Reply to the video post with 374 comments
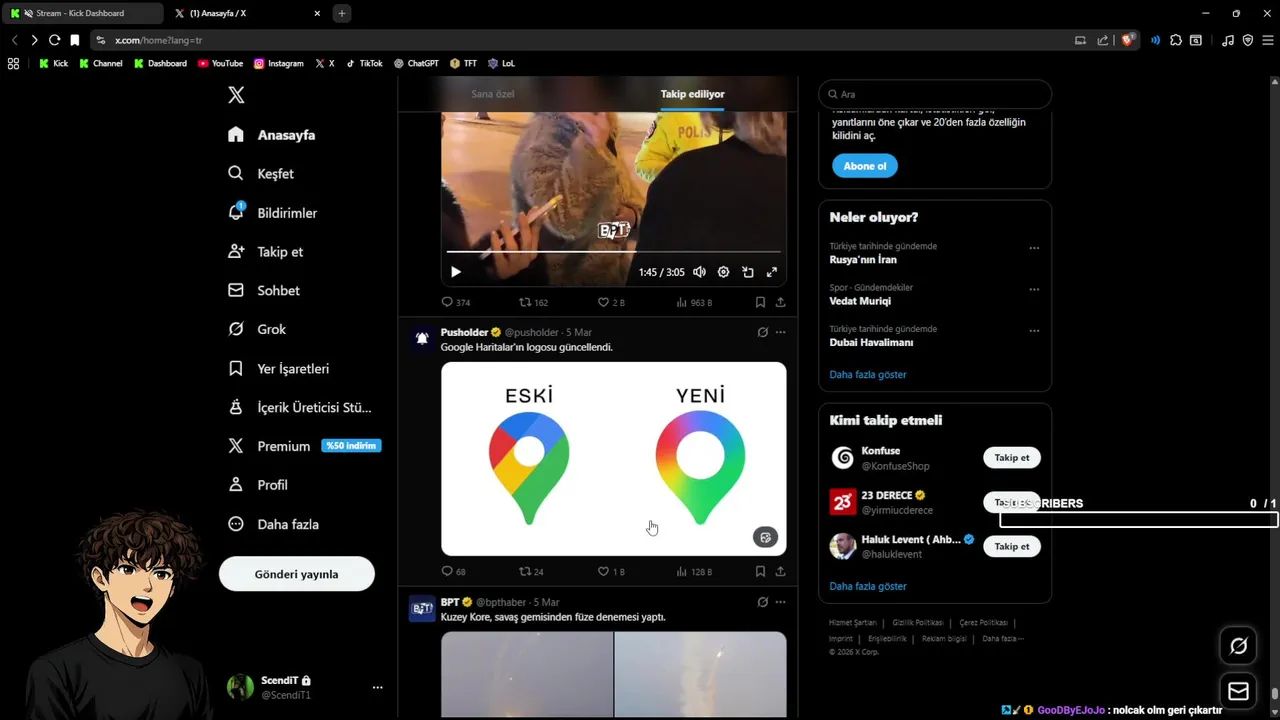The height and width of the screenshot is (720, 1280). point(456,302)
